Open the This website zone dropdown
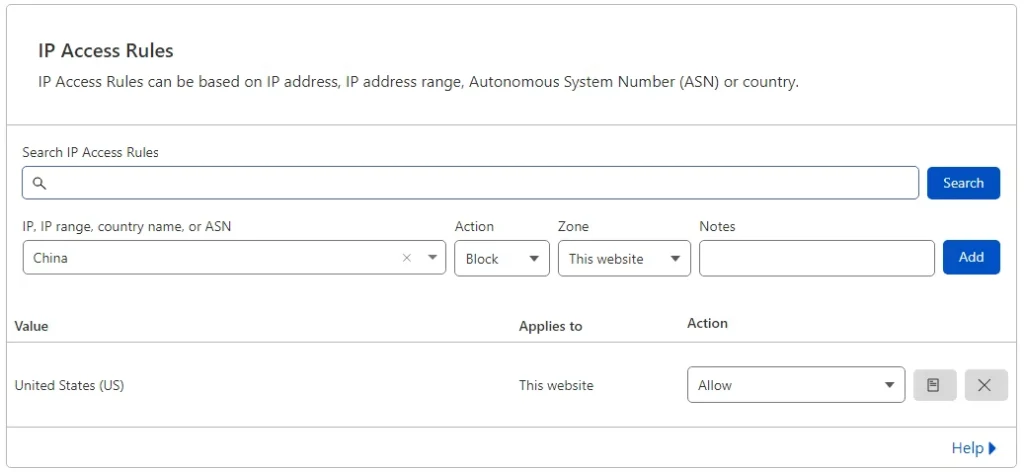 point(623,258)
